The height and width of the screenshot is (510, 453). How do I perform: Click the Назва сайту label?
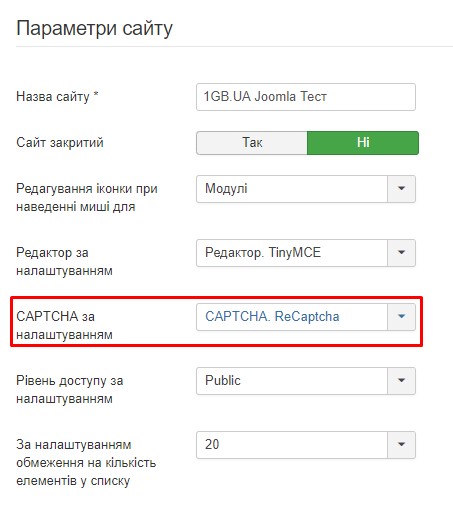pyautogui.click(x=57, y=97)
